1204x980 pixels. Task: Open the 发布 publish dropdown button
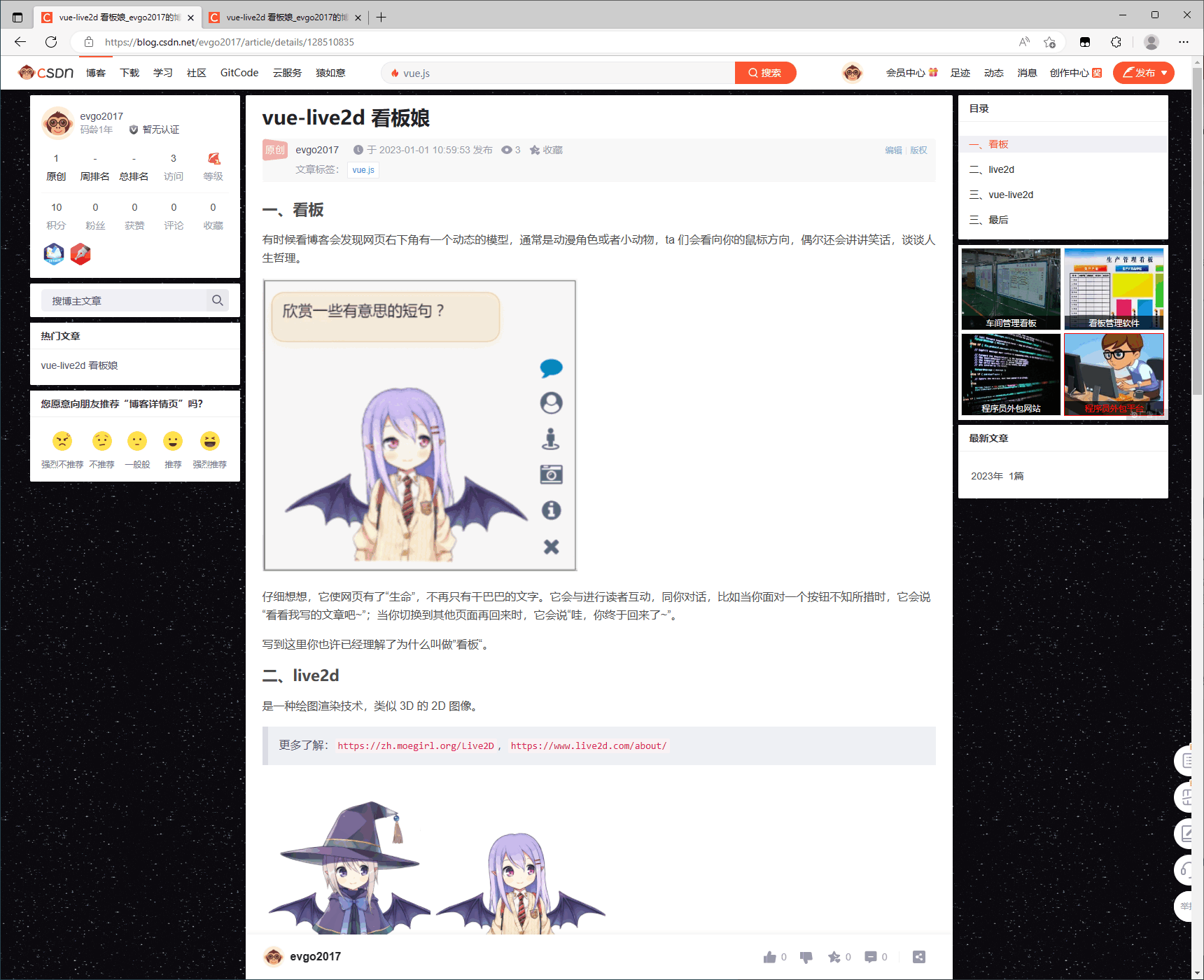pyautogui.click(x=1144, y=73)
